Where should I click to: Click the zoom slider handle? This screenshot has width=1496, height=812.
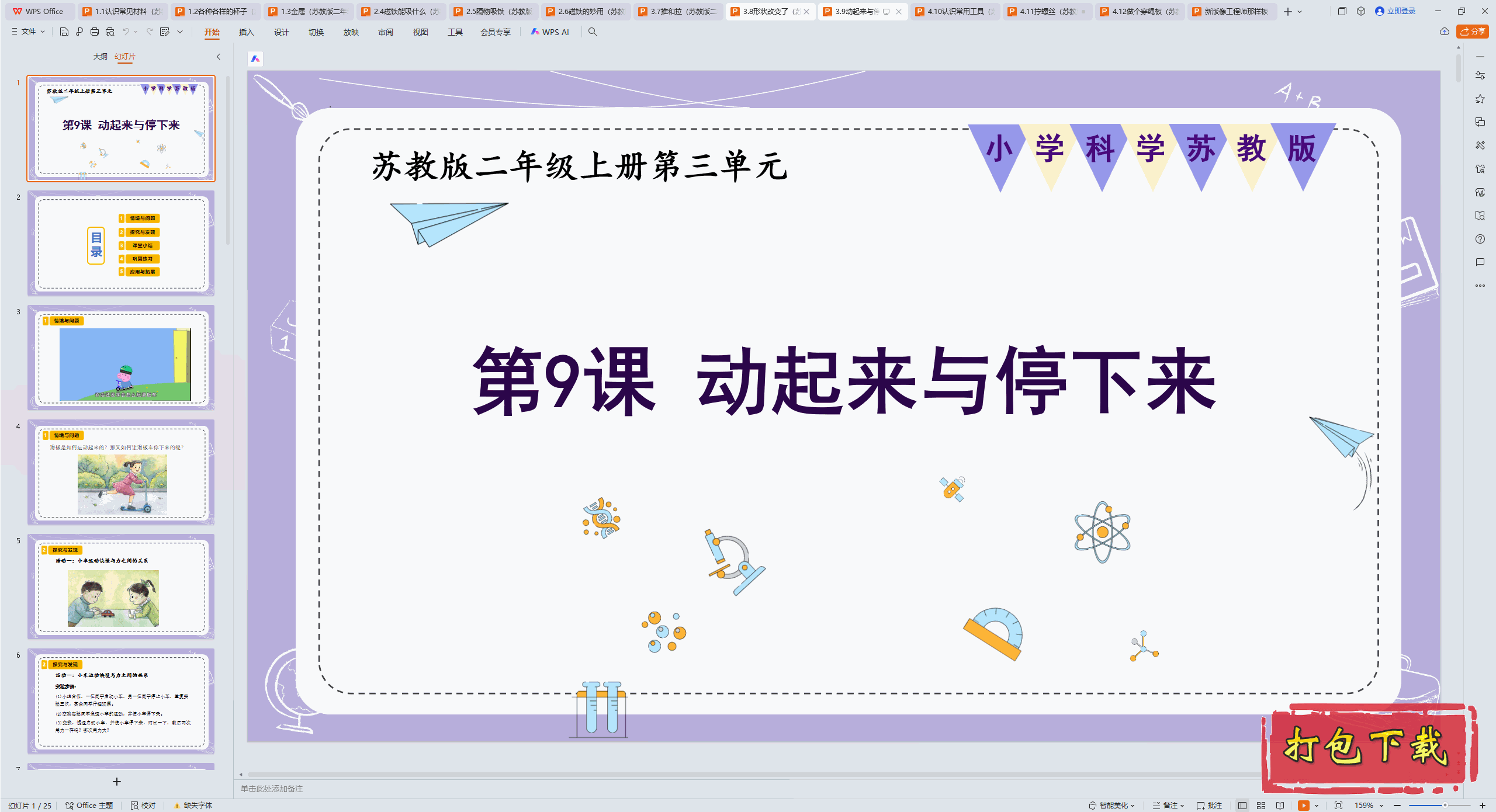(x=1445, y=805)
